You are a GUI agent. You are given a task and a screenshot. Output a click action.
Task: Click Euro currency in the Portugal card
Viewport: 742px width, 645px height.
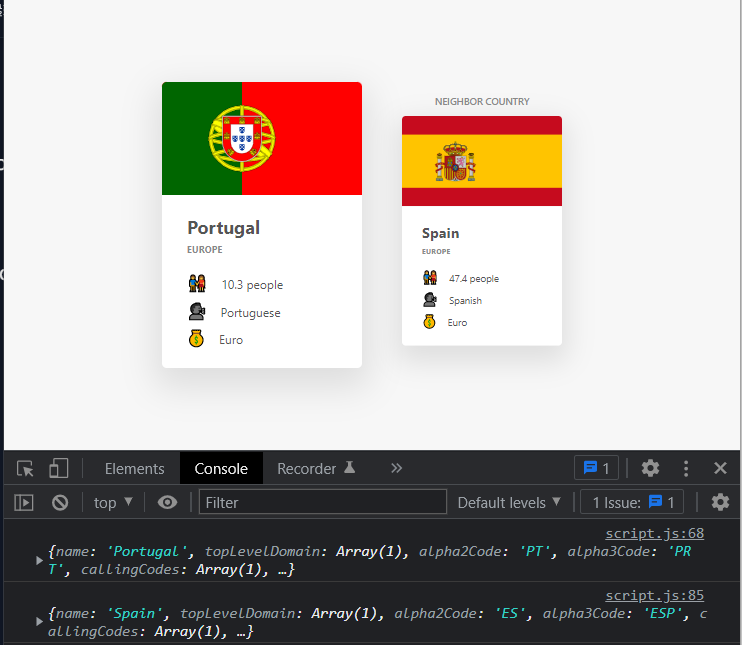231,340
